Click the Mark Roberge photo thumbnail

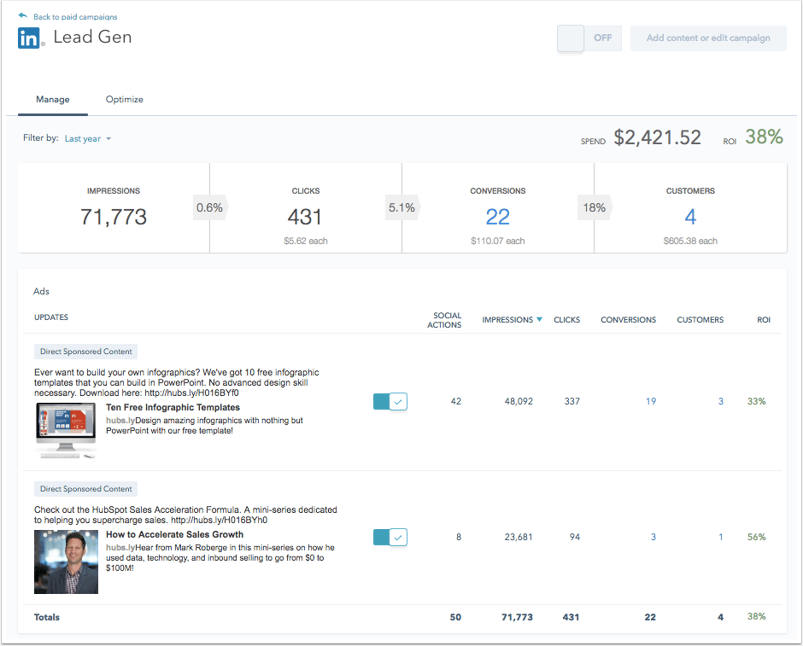(x=66, y=562)
